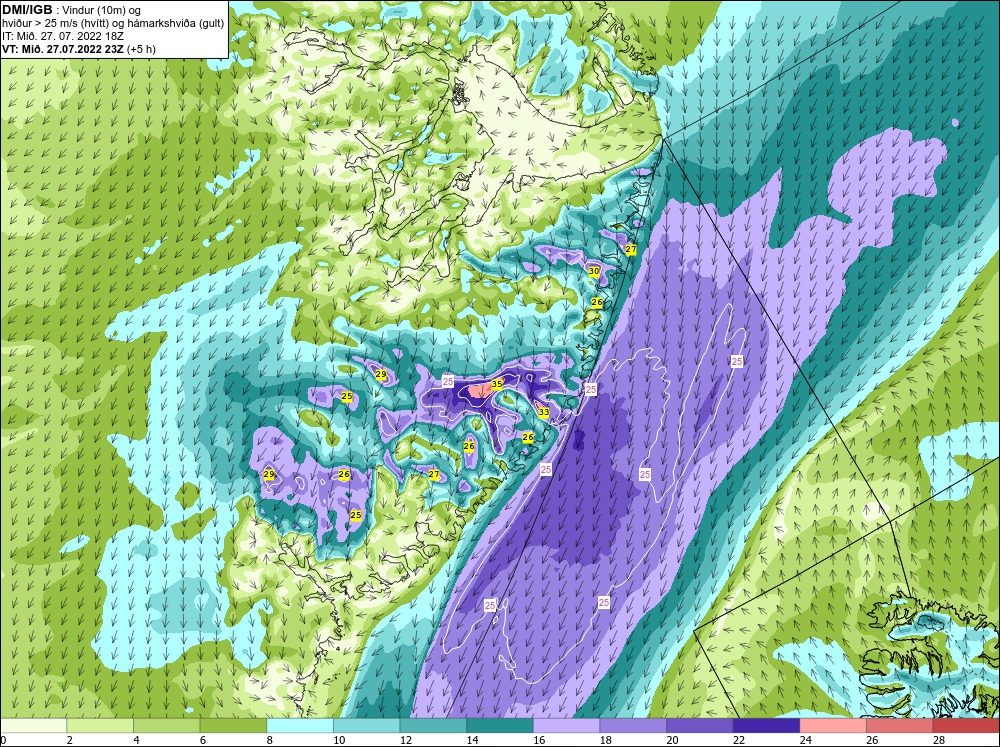This screenshot has width=1000, height=747.
Task: Click the yellow 33 max gust label
Action: pos(543,412)
